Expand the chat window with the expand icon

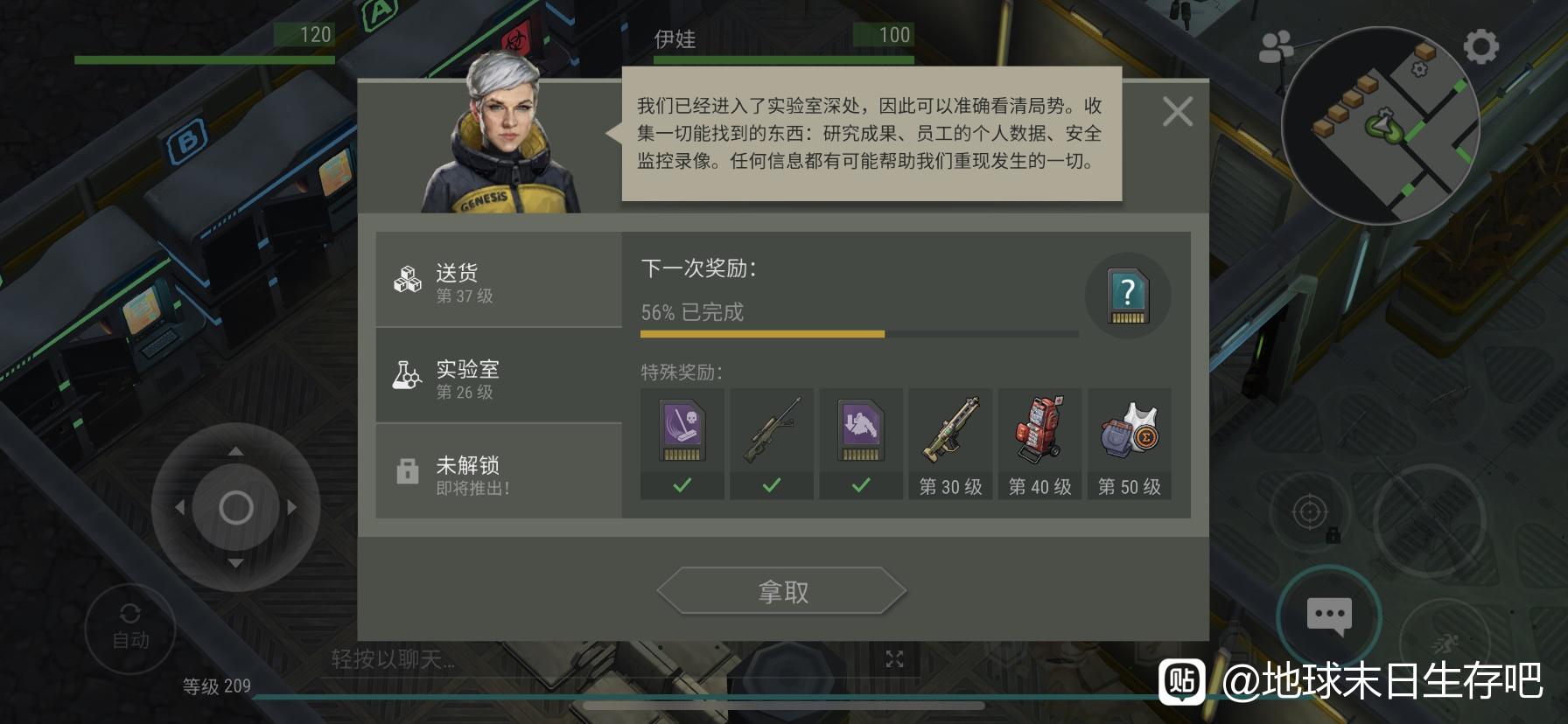pos(894,659)
